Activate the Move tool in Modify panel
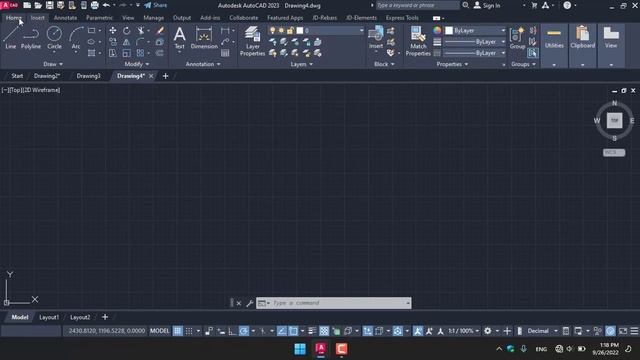The width and height of the screenshot is (640, 360). coord(113,31)
